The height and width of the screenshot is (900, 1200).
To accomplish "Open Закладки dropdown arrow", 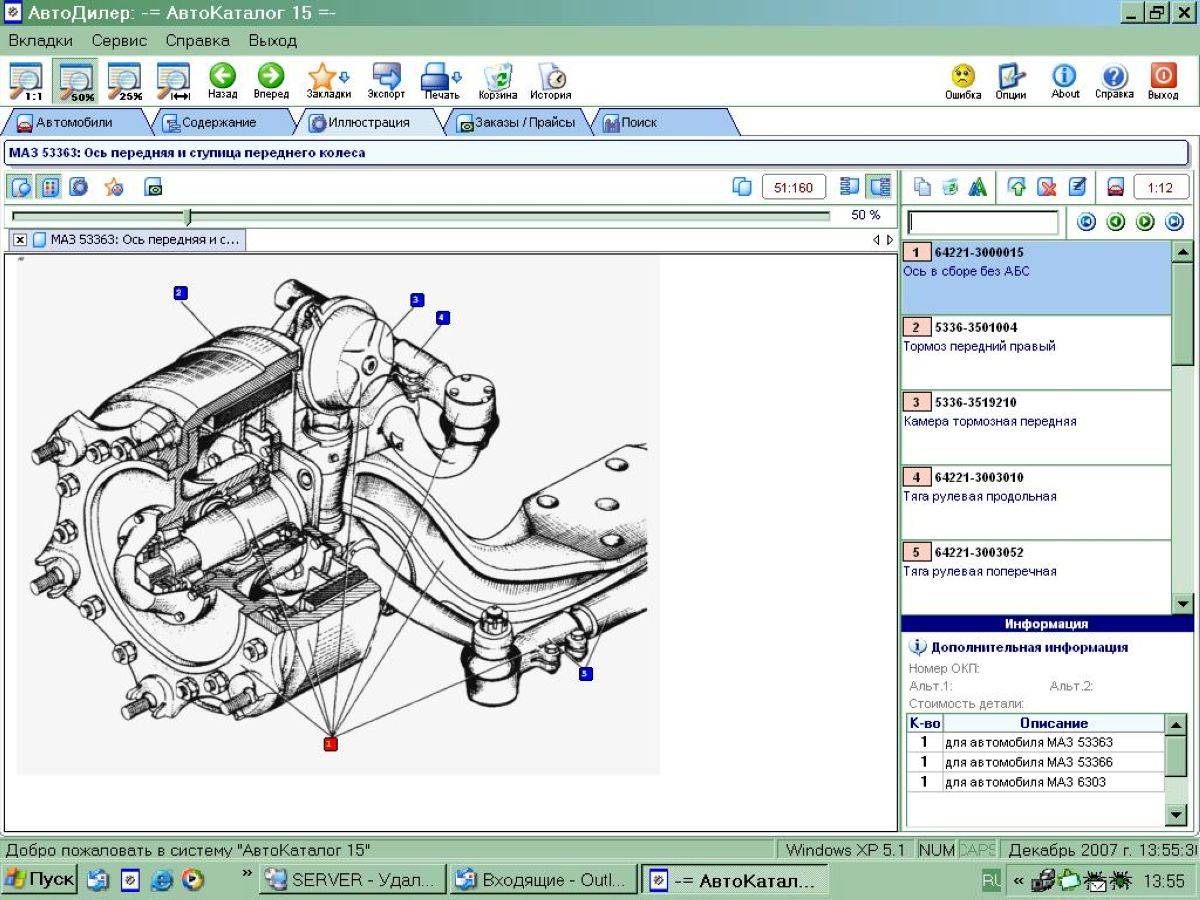I will coord(345,77).
